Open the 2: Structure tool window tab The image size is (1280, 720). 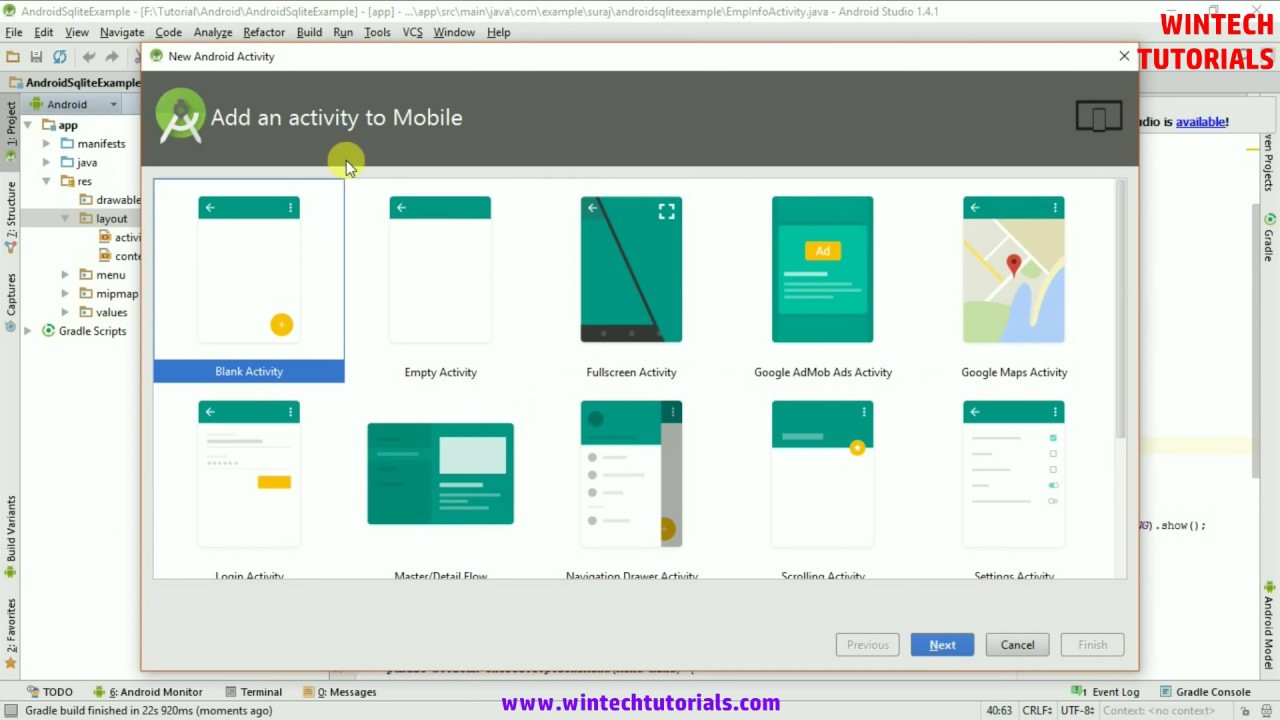pyautogui.click(x=11, y=216)
